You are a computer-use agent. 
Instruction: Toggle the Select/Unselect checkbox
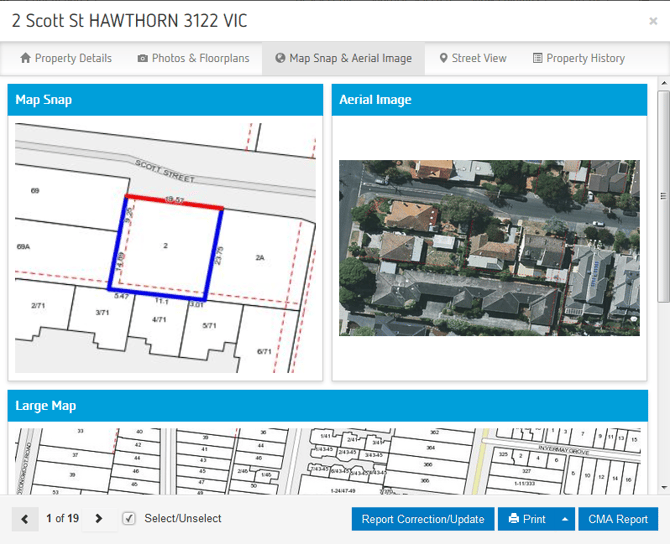(x=128, y=518)
